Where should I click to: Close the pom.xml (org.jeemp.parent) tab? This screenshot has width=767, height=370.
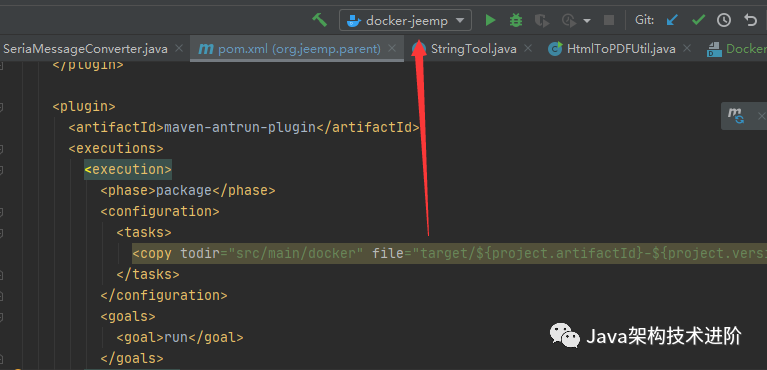click(x=392, y=48)
